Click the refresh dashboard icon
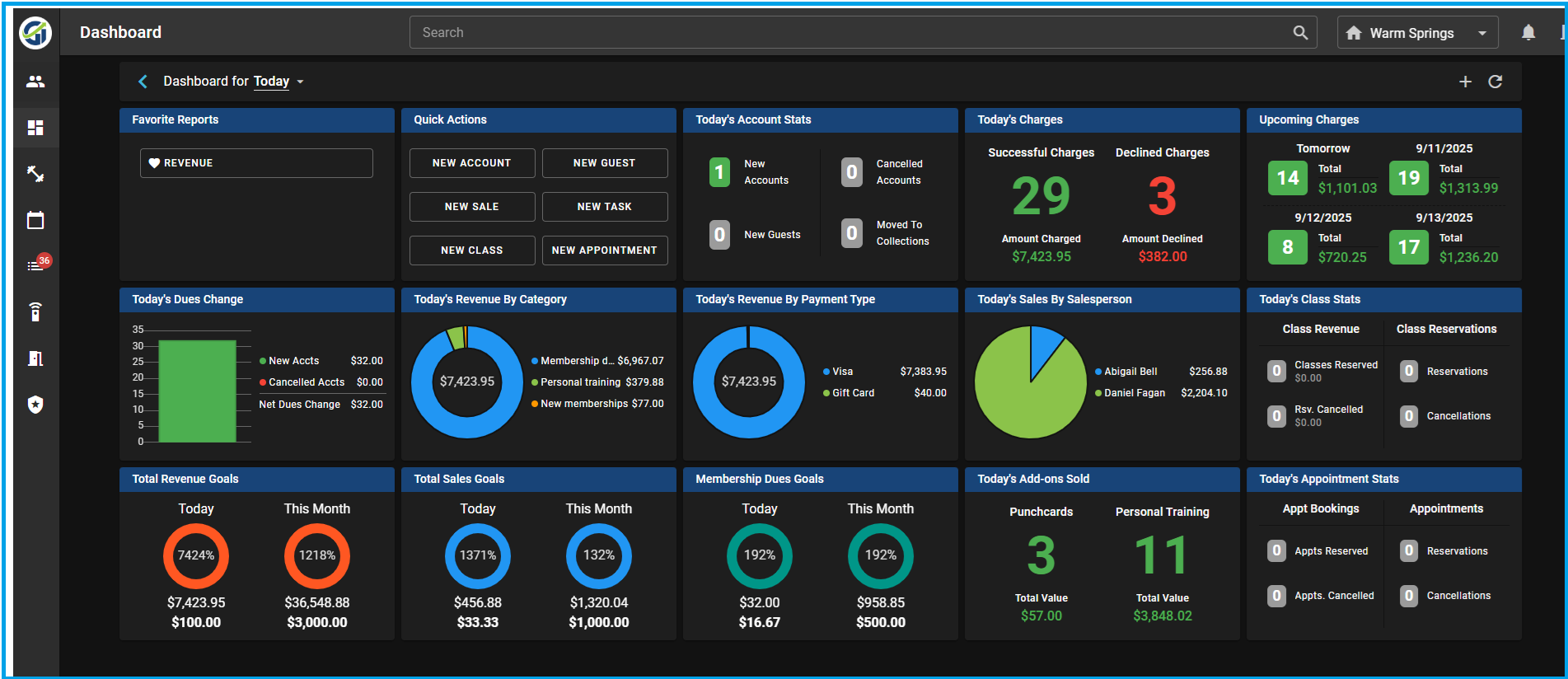1568x679 pixels. (x=1495, y=82)
